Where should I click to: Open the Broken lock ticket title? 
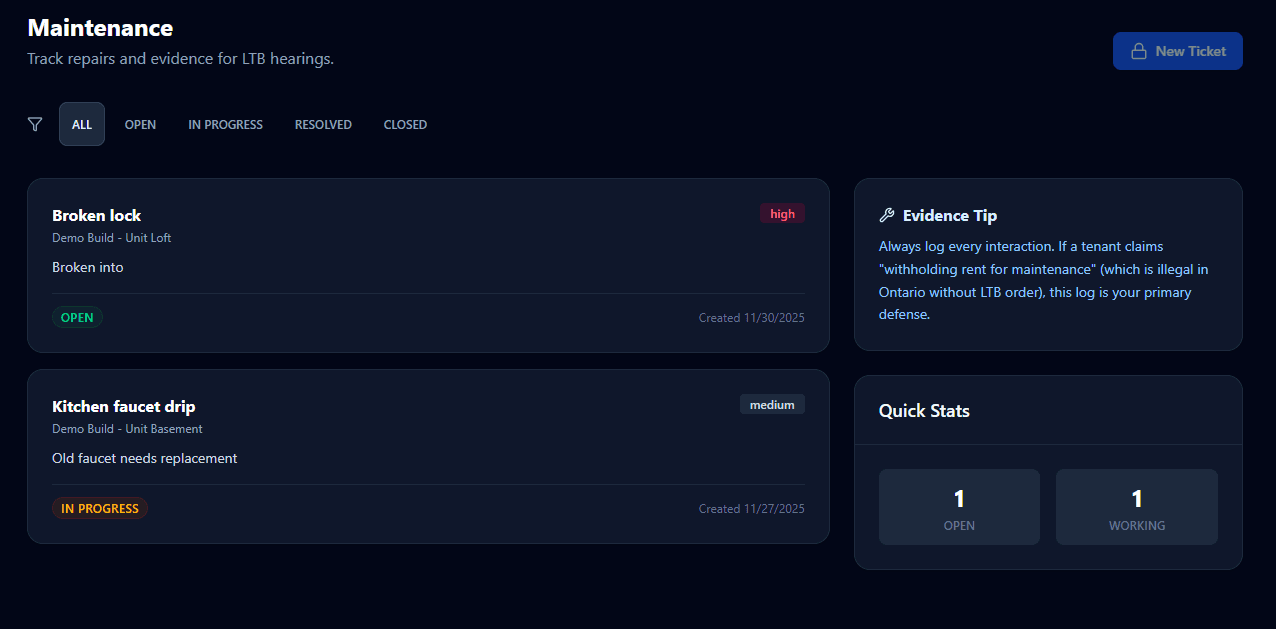point(97,215)
